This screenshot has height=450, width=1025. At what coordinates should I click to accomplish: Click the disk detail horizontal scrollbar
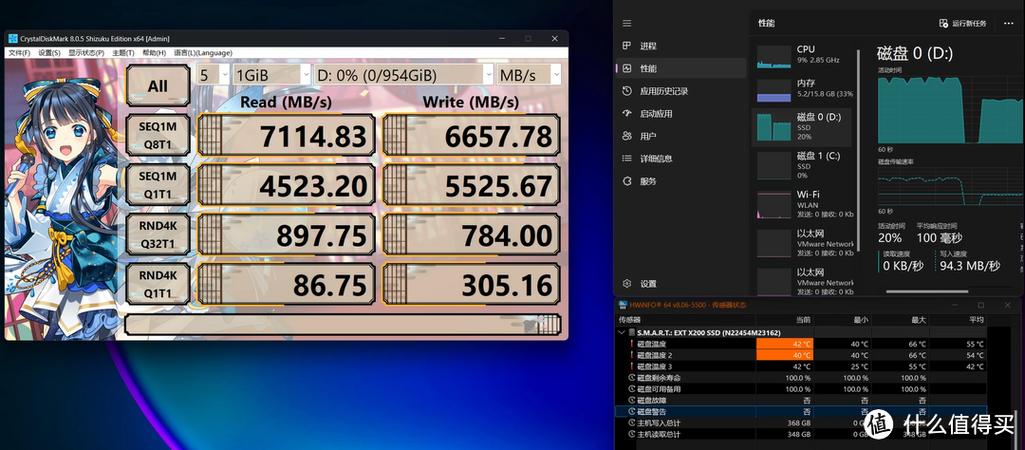pyautogui.click(x=927, y=292)
